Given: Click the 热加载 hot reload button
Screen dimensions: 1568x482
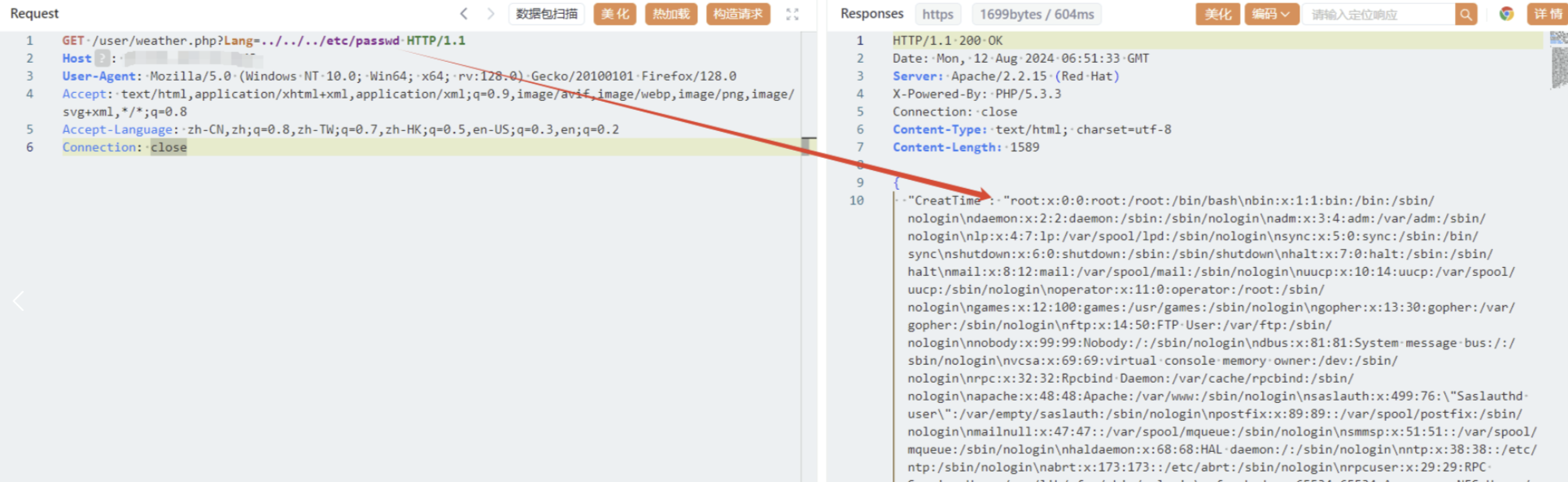Looking at the screenshot, I should [670, 14].
